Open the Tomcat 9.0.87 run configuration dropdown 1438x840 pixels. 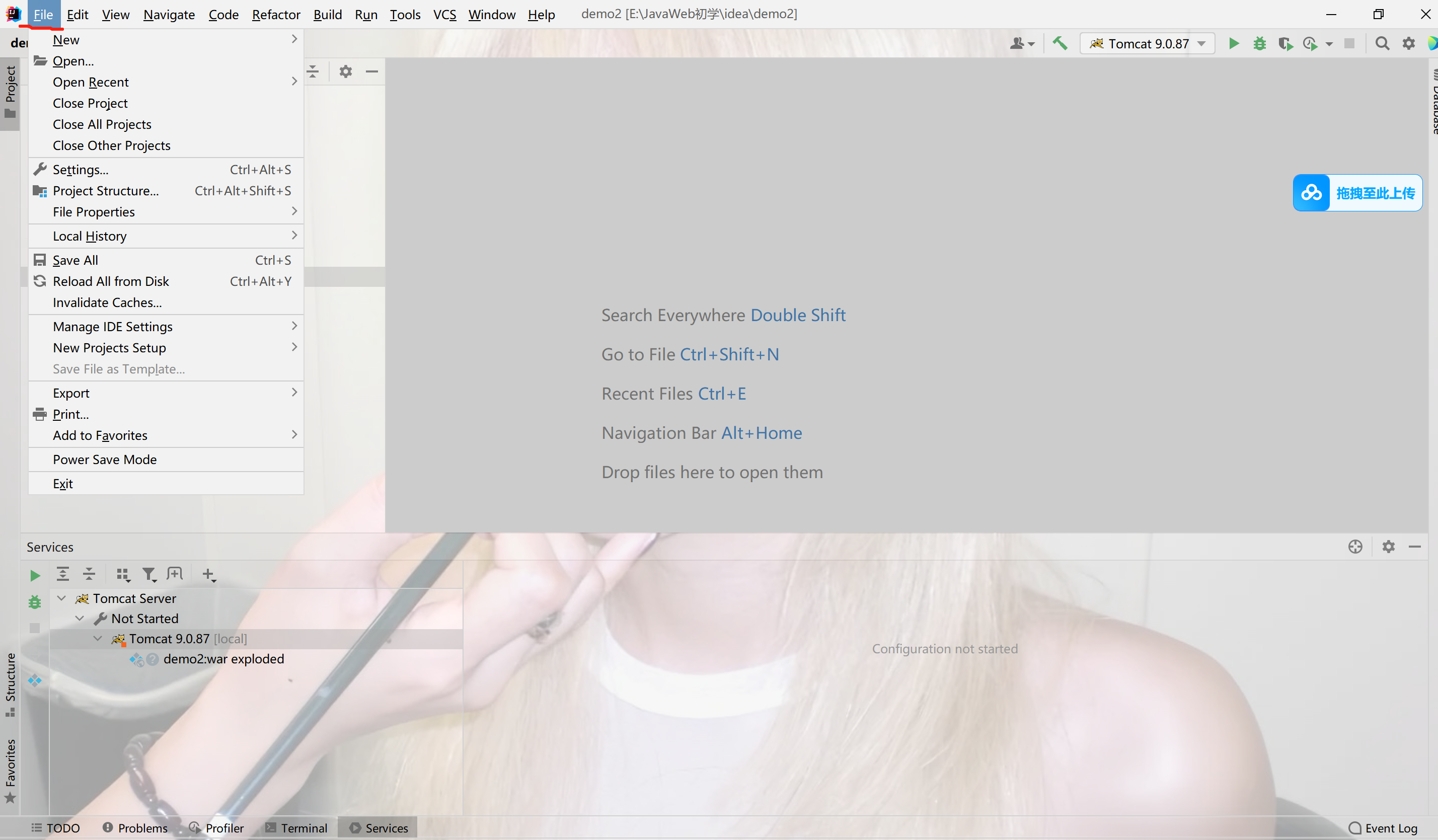point(1201,43)
